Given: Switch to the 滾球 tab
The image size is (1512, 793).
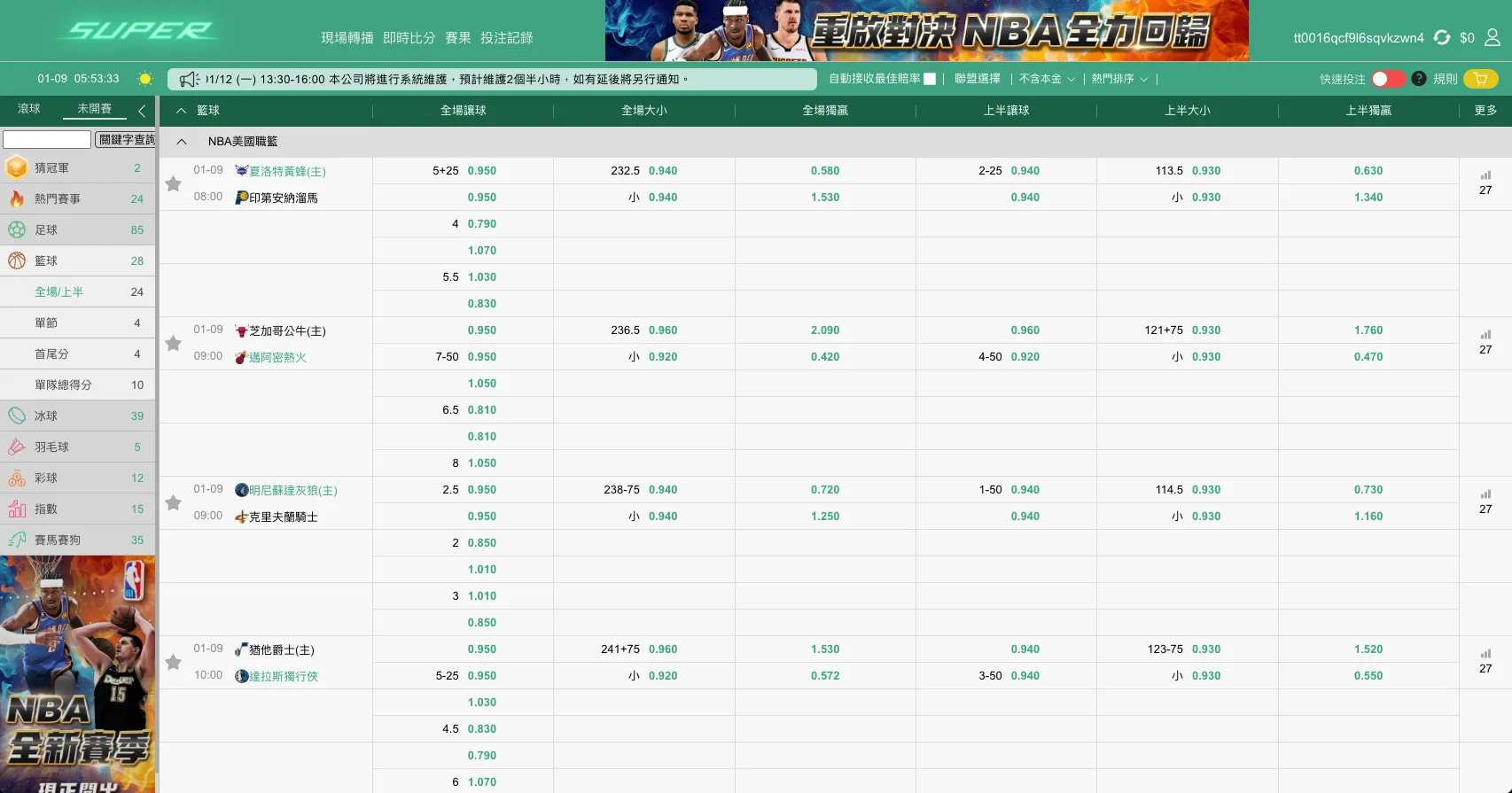Looking at the screenshot, I should coord(29,109).
